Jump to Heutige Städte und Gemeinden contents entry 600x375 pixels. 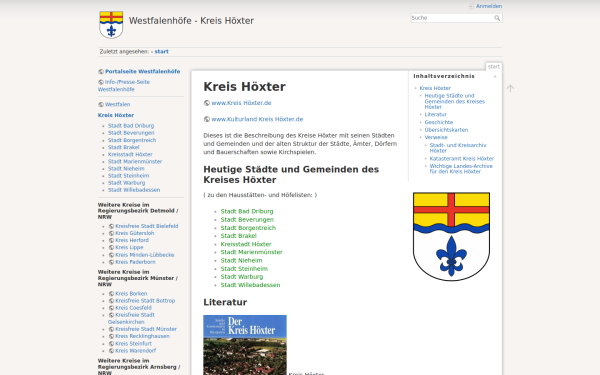point(455,101)
